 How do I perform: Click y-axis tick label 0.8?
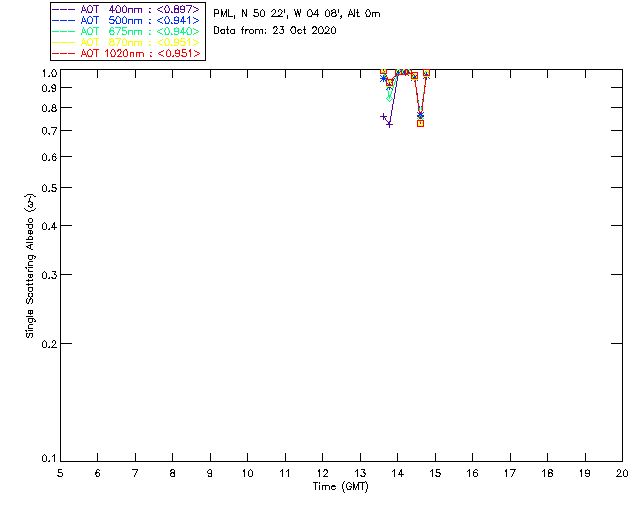coord(49,108)
